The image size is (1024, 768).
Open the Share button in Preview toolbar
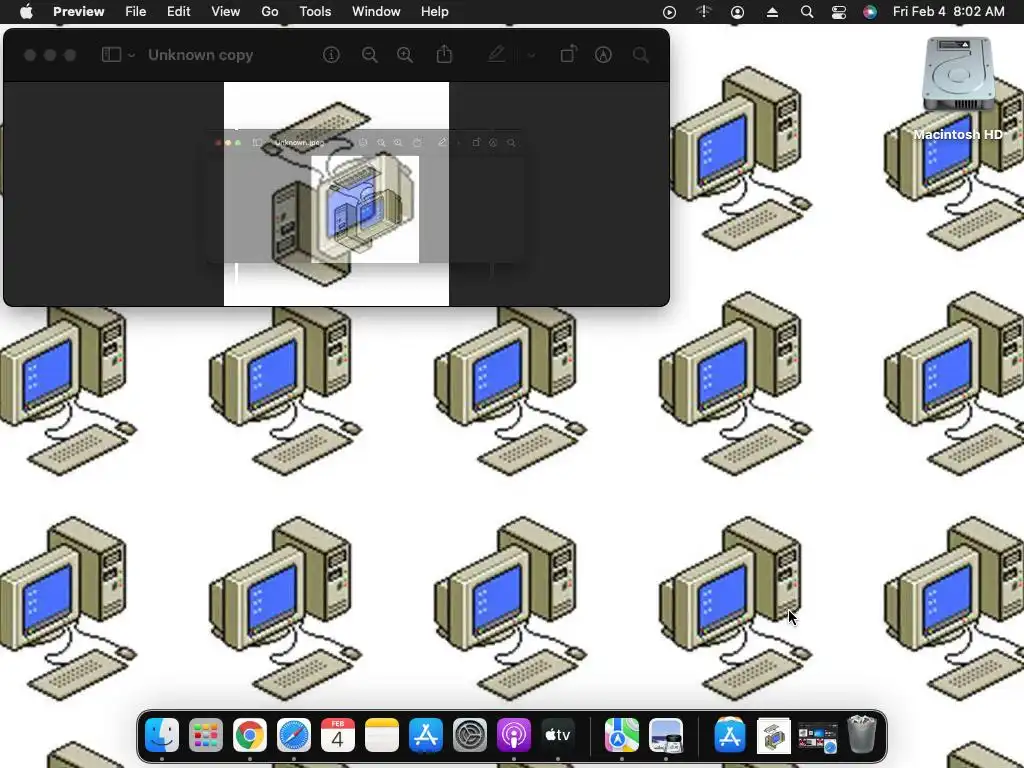(x=444, y=54)
